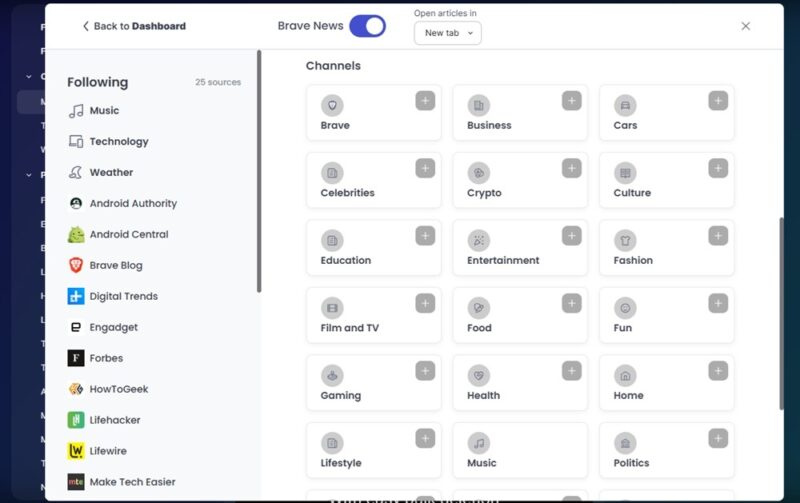Click the Brave Blog source icon
This screenshot has width=800, height=503.
coord(76,265)
